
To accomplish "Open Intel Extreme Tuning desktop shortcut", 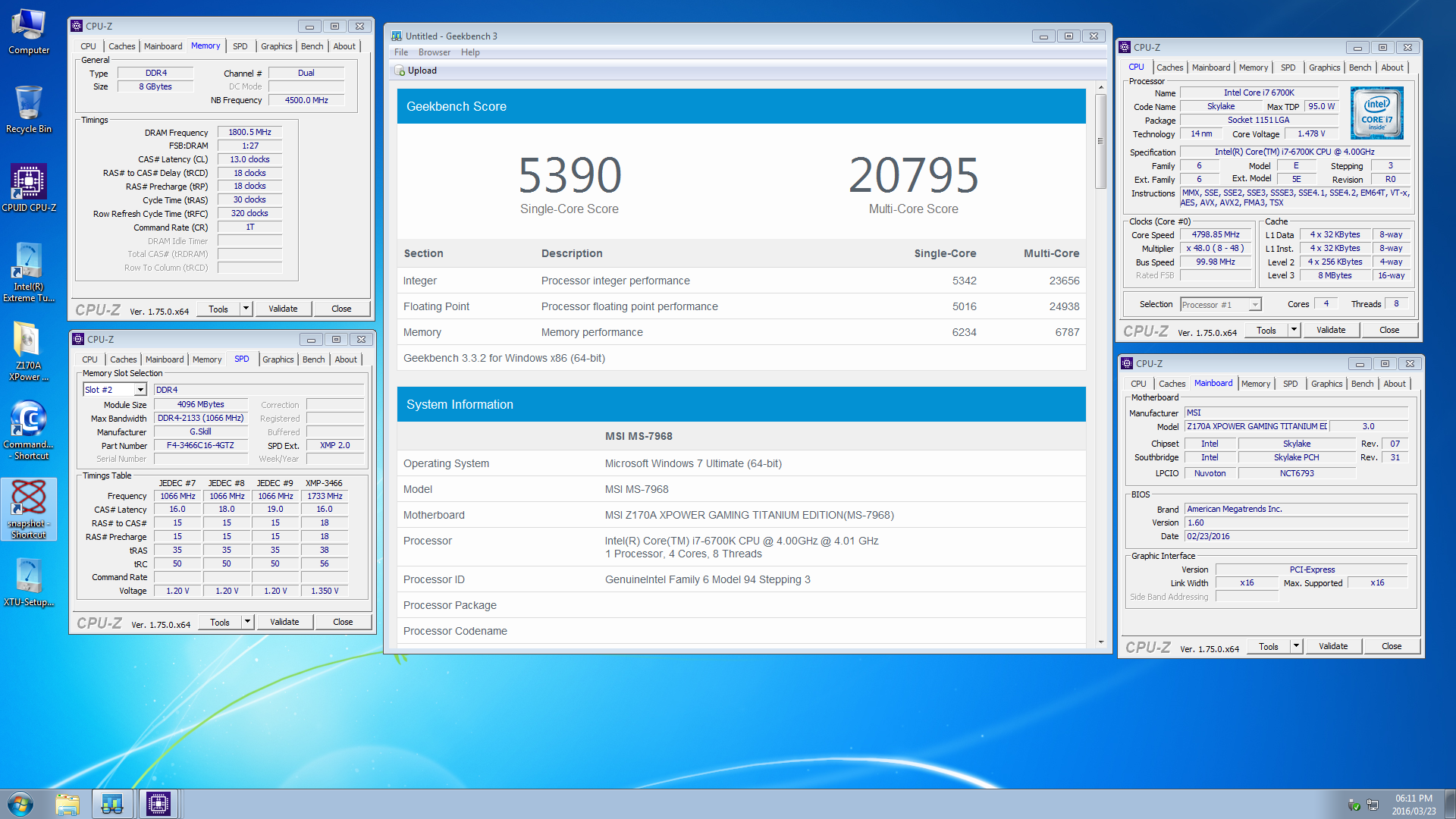I will [29, 272].
